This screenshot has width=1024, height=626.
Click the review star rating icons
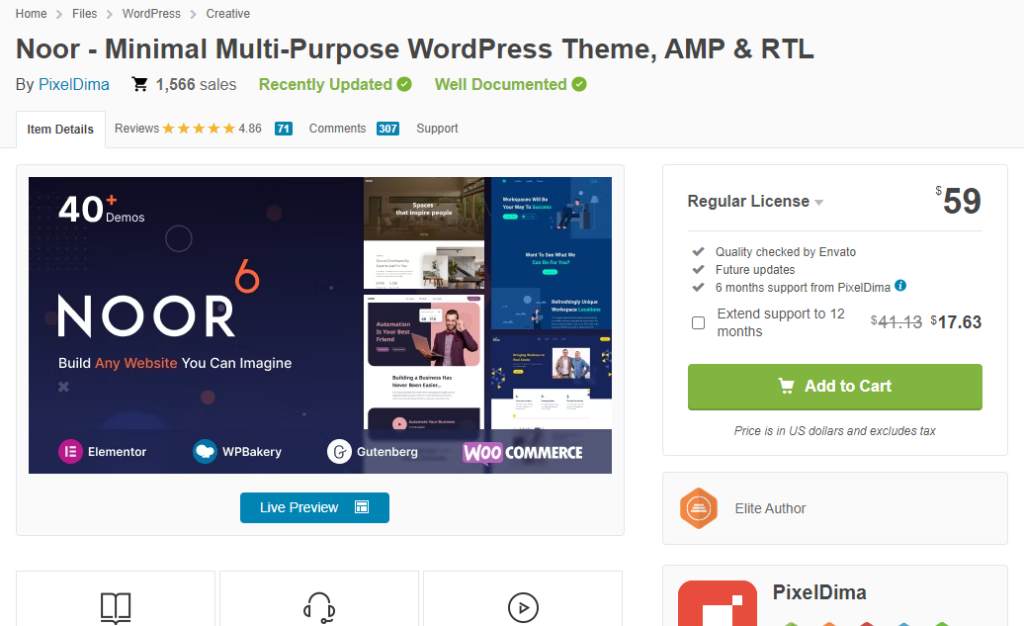click(x=199, y=129)
